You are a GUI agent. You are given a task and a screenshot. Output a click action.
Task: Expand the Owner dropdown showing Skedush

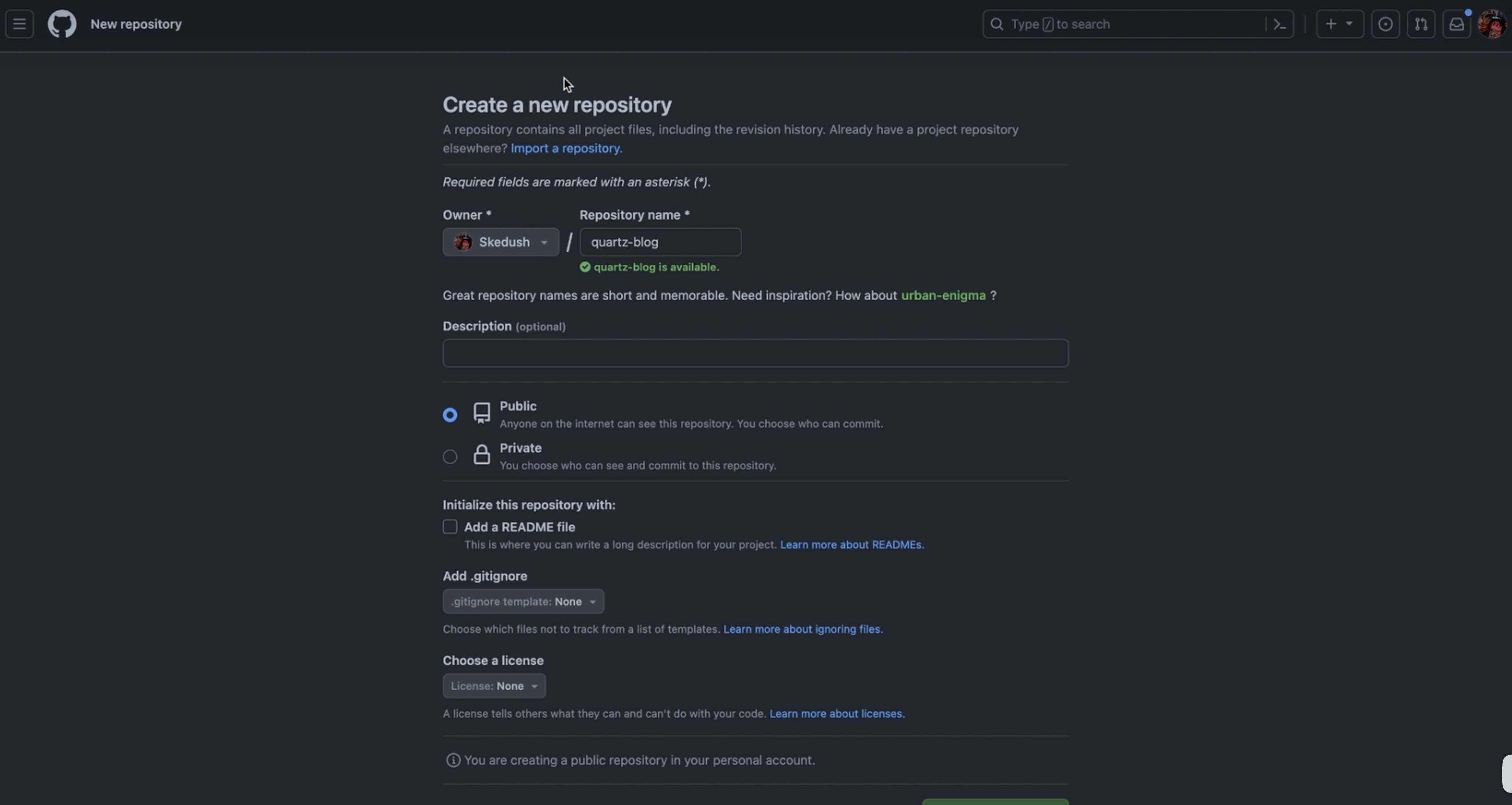coord(501,242)
